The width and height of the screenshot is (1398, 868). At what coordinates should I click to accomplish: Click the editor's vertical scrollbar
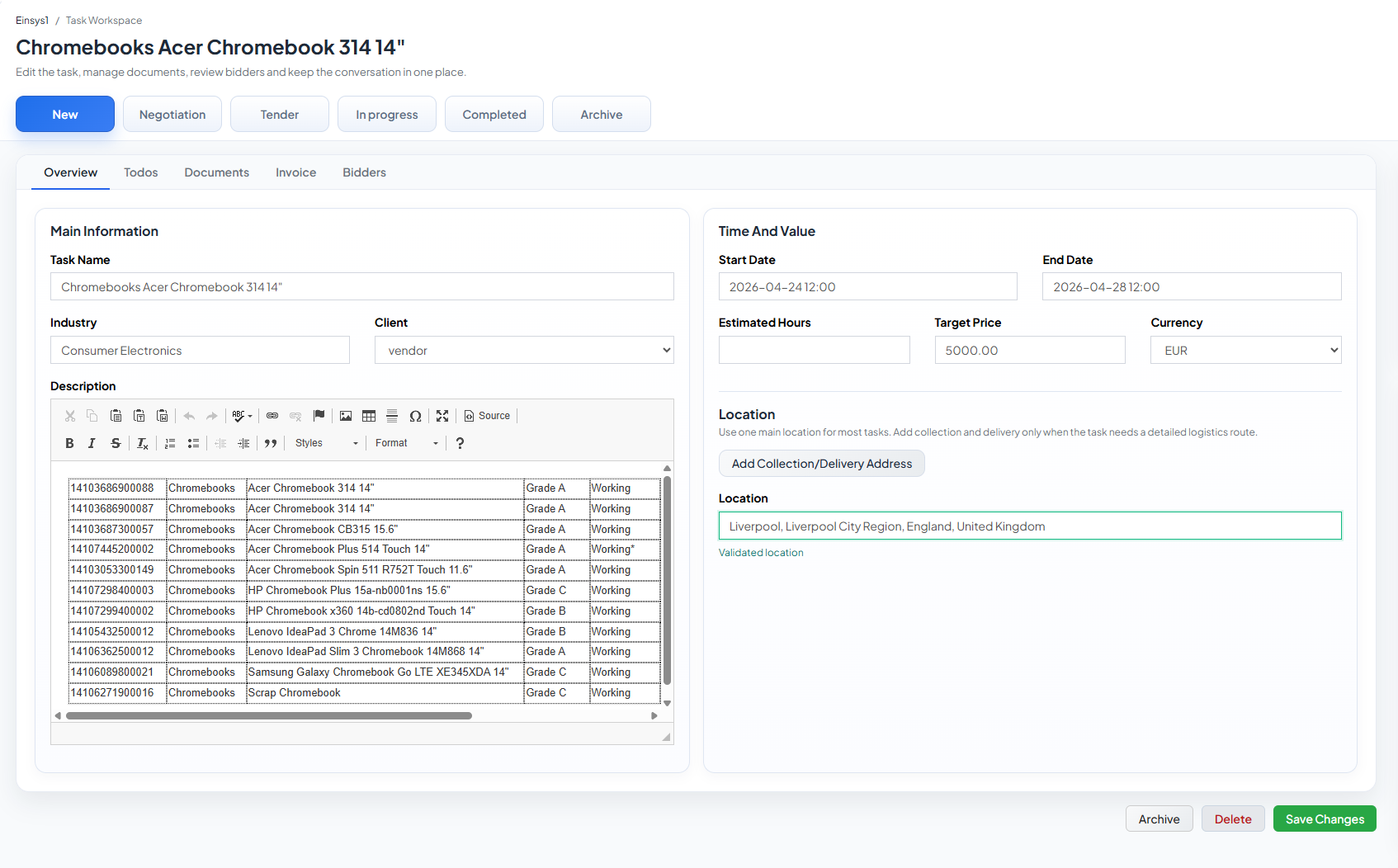(x=667, y=581)
